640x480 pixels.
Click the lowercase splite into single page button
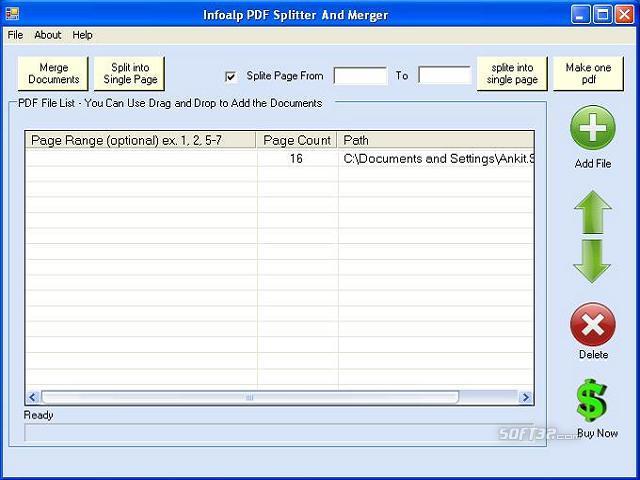pyautogui.click(x=512, y=73)
